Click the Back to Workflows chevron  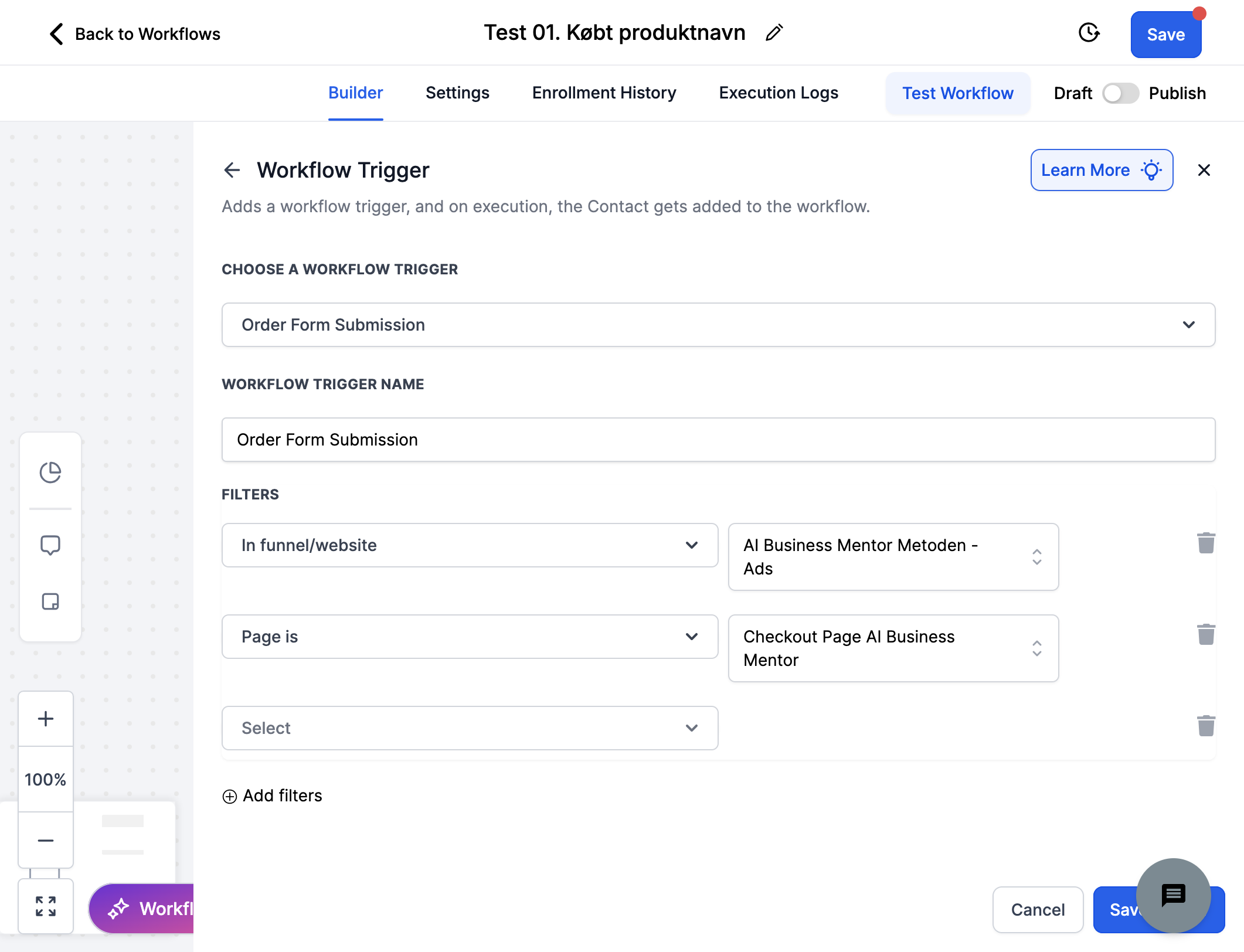pos(56,34)
